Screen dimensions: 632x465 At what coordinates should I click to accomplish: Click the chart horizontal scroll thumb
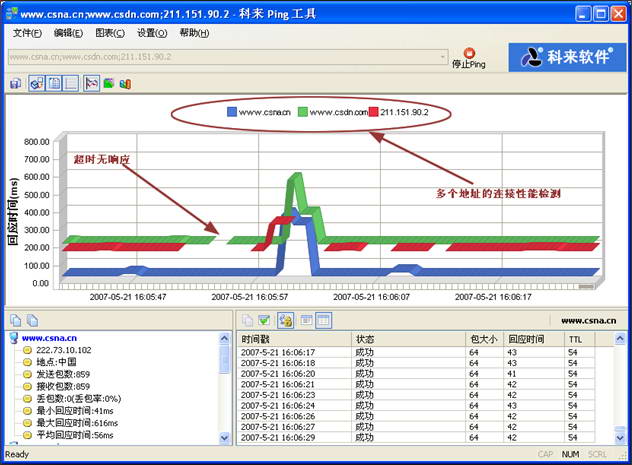point(586,286)
